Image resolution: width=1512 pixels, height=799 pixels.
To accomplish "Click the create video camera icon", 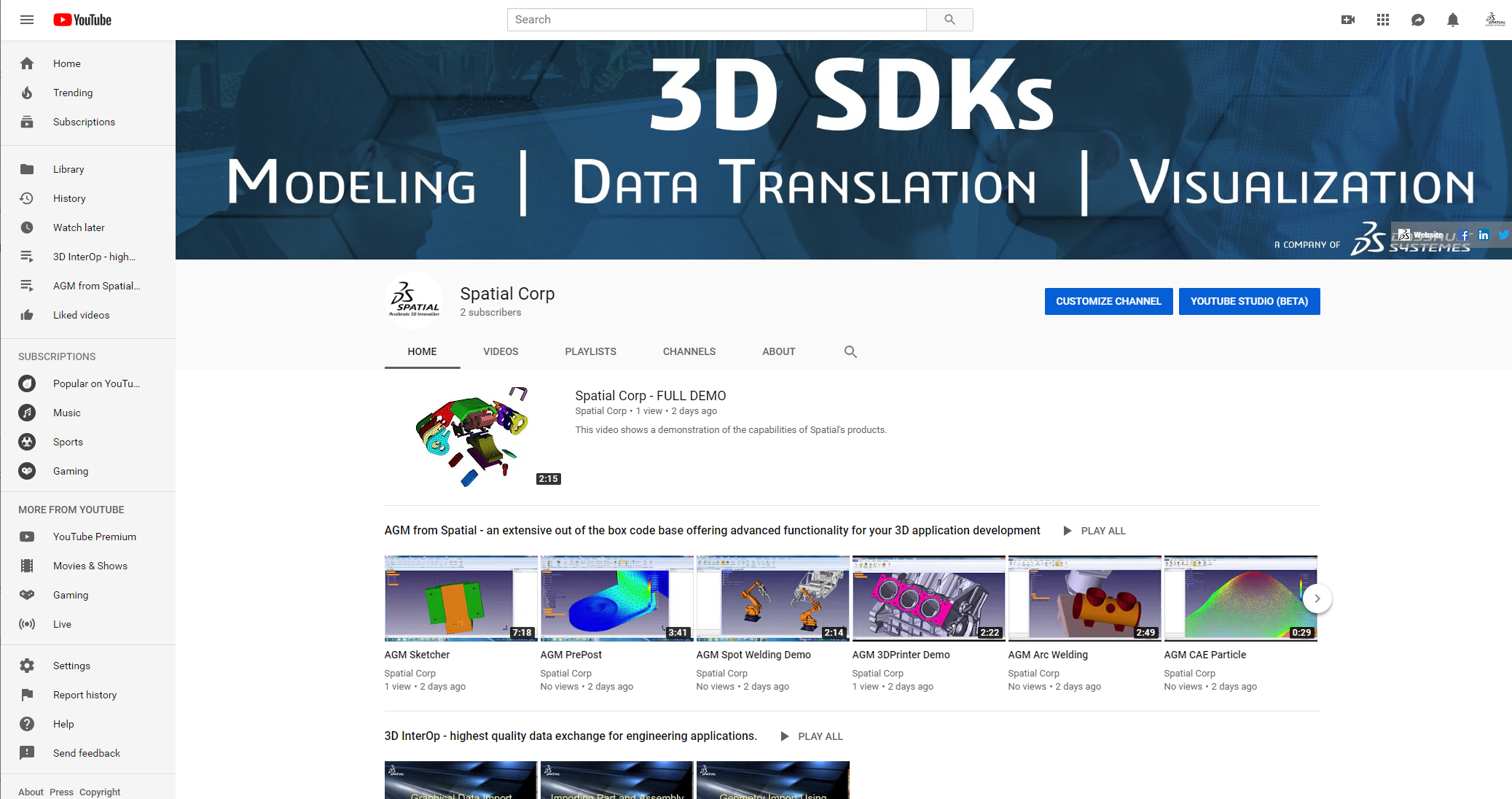I will click(x=1348, y=20).
